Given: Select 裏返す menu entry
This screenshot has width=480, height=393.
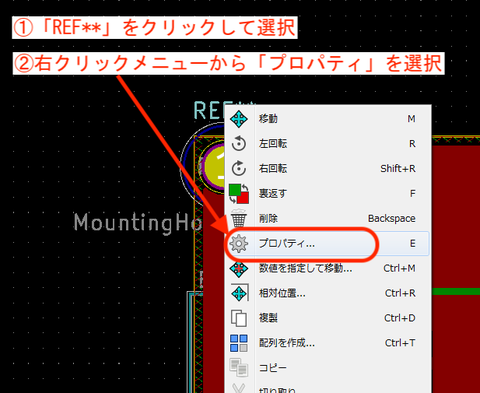Looking at the screenshot, I should tap(327, 193).
